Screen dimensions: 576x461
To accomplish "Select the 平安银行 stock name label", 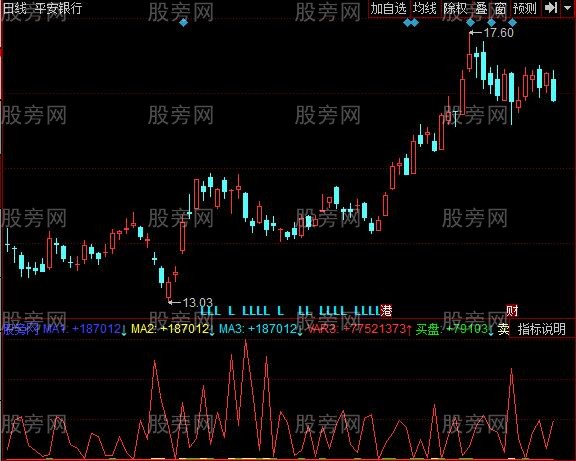I will (x=59, y=8).
